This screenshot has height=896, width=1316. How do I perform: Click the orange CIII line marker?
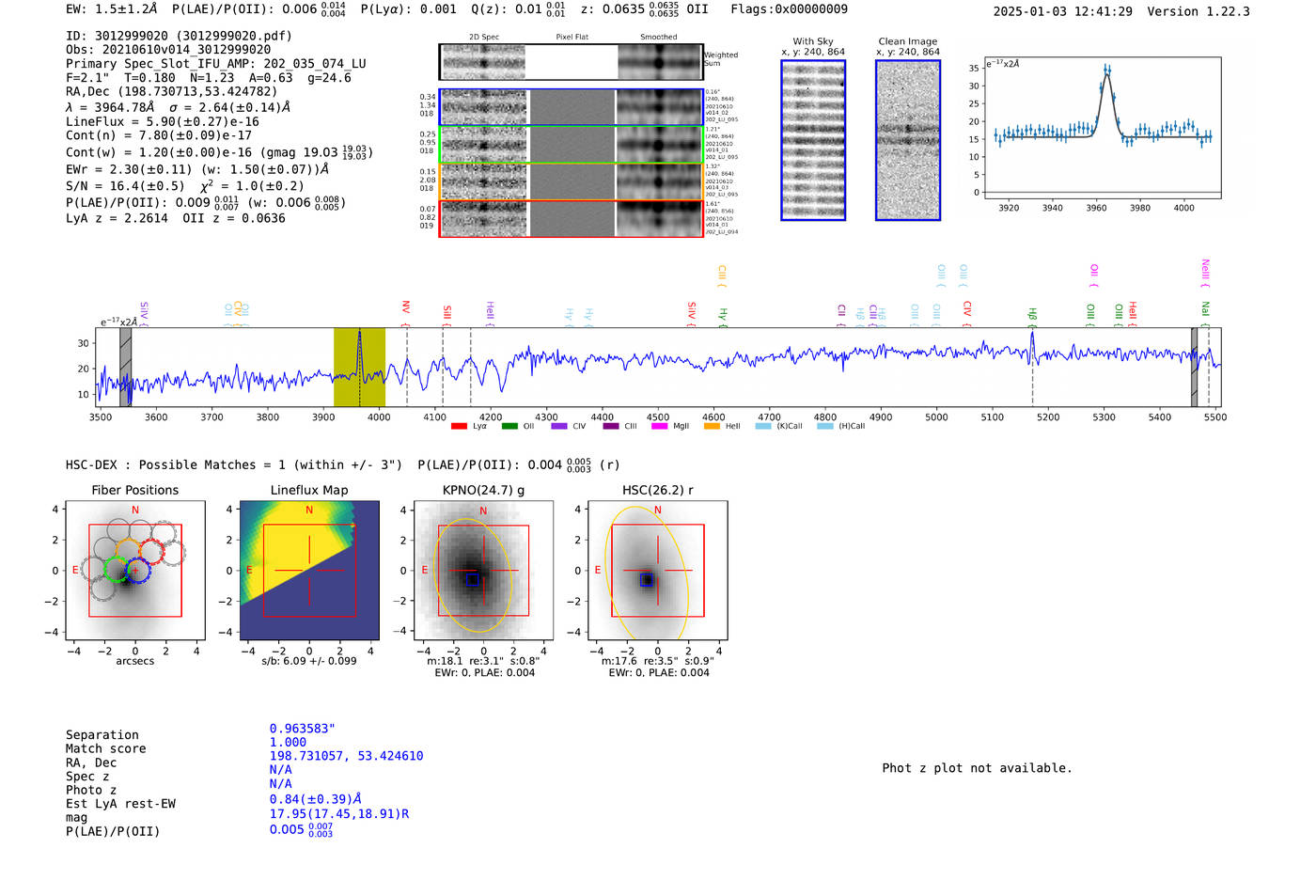[x=722, y=276]
